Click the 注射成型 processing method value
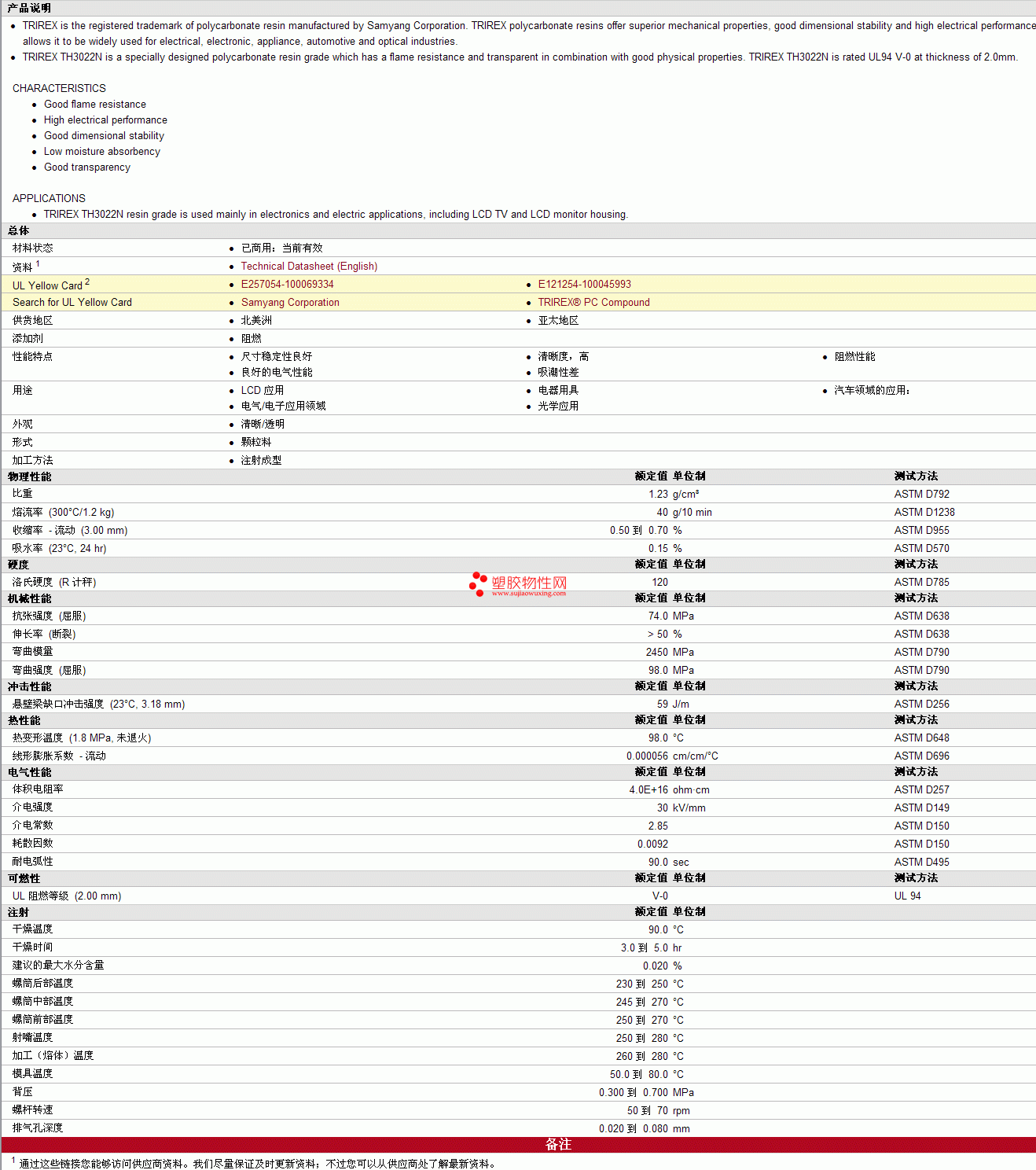The height and width of the screenshot is (1170, 1036). (x=261, y=461)
